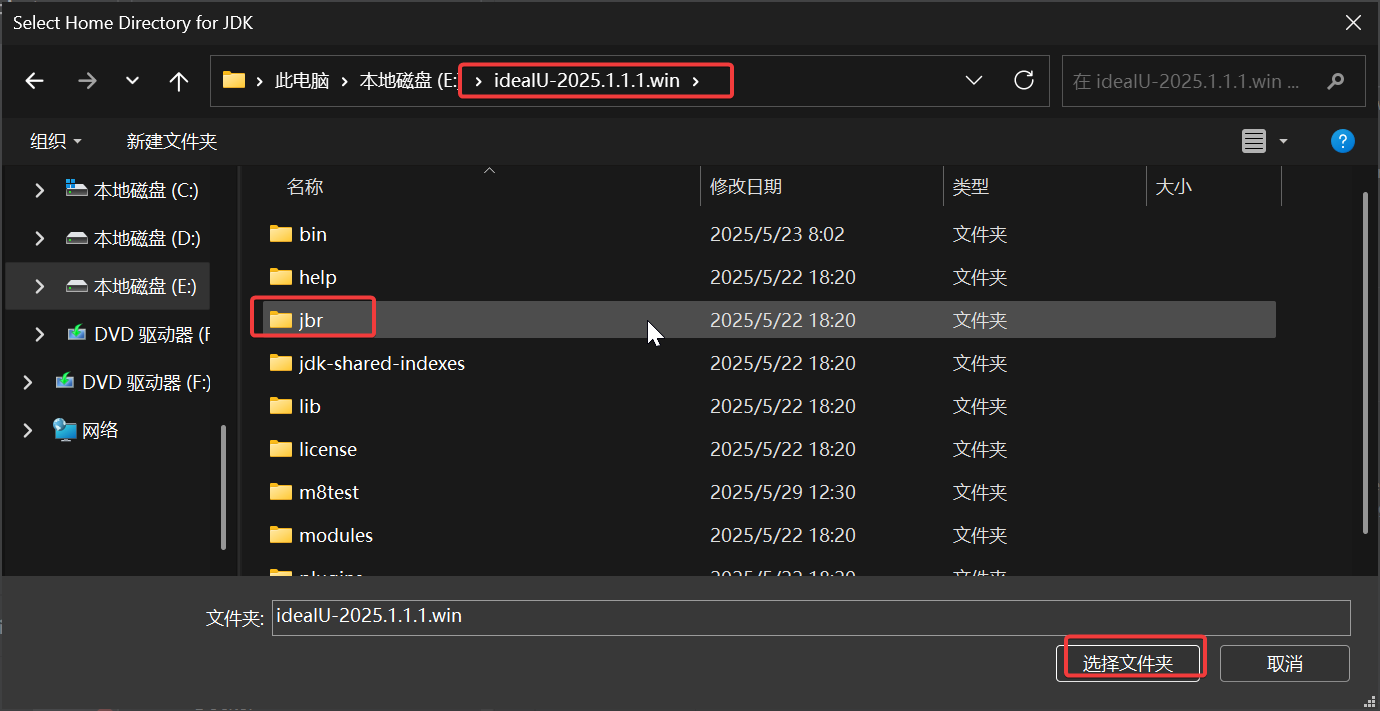Click the list view layout icon
The height and width of the screenshot is (711, 1380).
point(1254,140)
